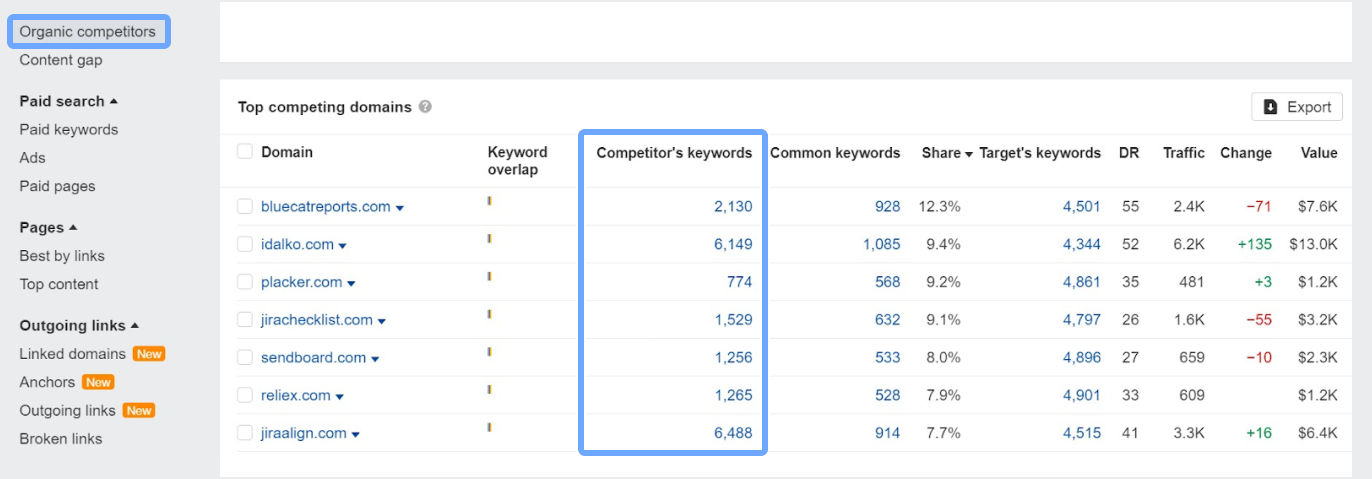This screenshot has width=1372, height=479.
Task: Click target's keywords value 4,501
Action: tap(1082, 207)
